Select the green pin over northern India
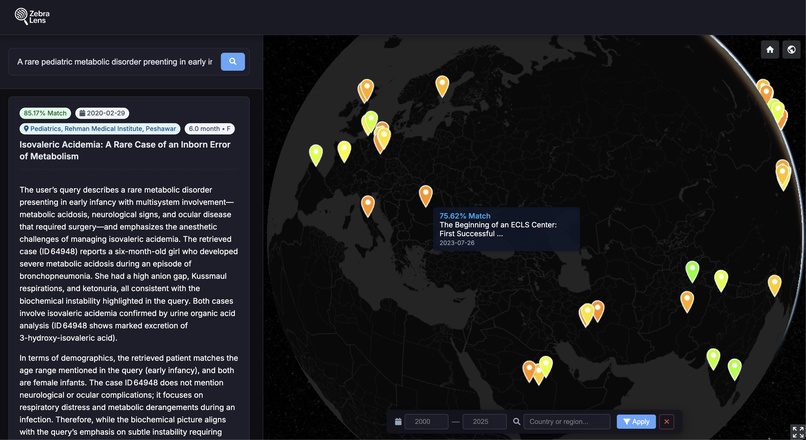The image size is (806, 440). click(x=692, y=271)
